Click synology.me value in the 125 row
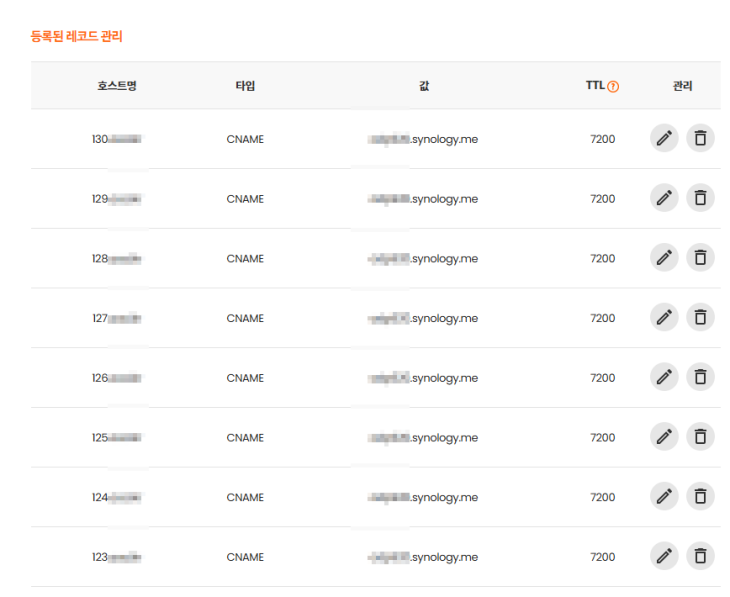Viewport: 730px width, 597px height. point(423,438)
